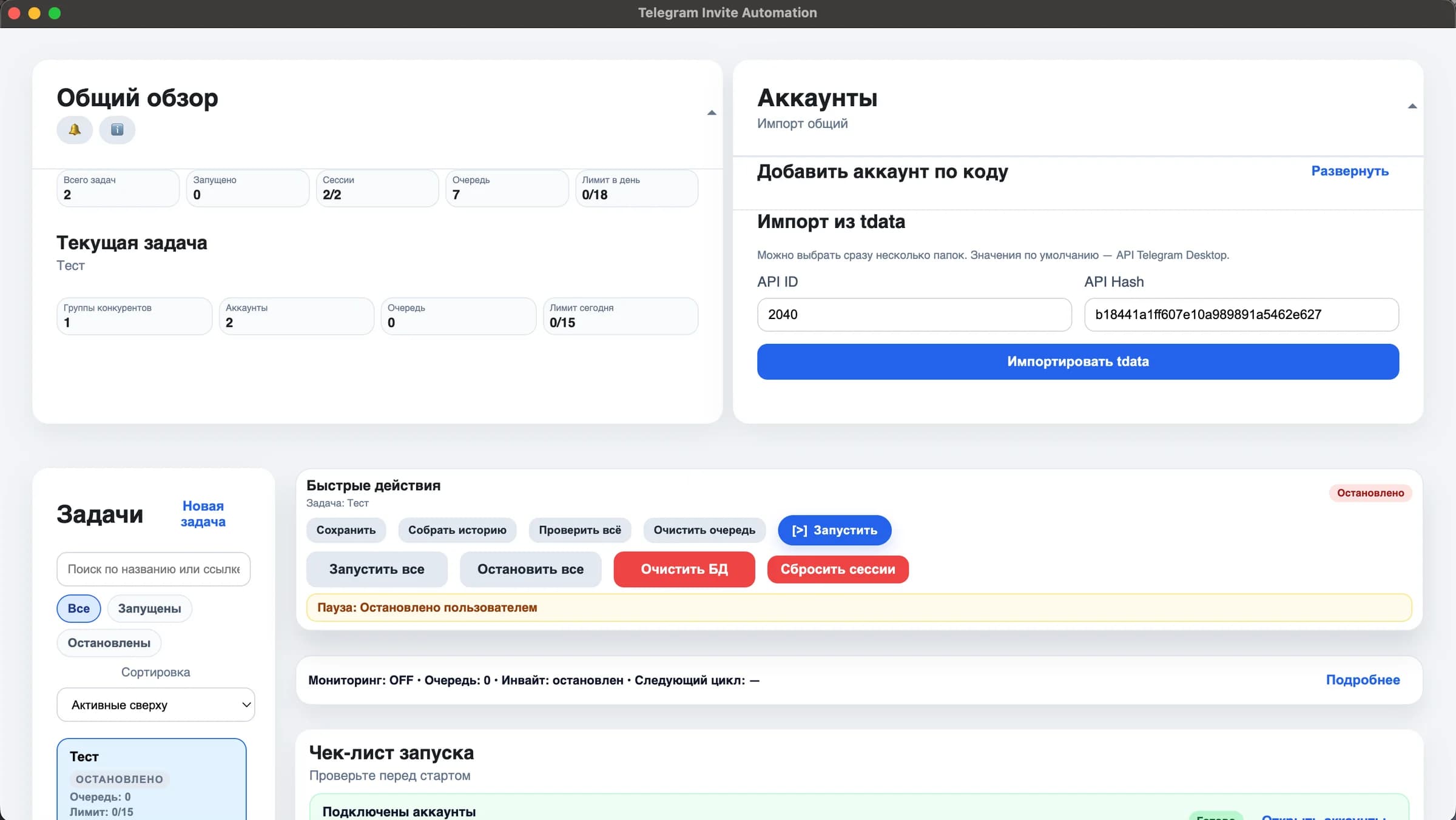The height and width of the screenshot is (820, 1456).
Task: Click Проверить всё button
Action: coord(580,530)
